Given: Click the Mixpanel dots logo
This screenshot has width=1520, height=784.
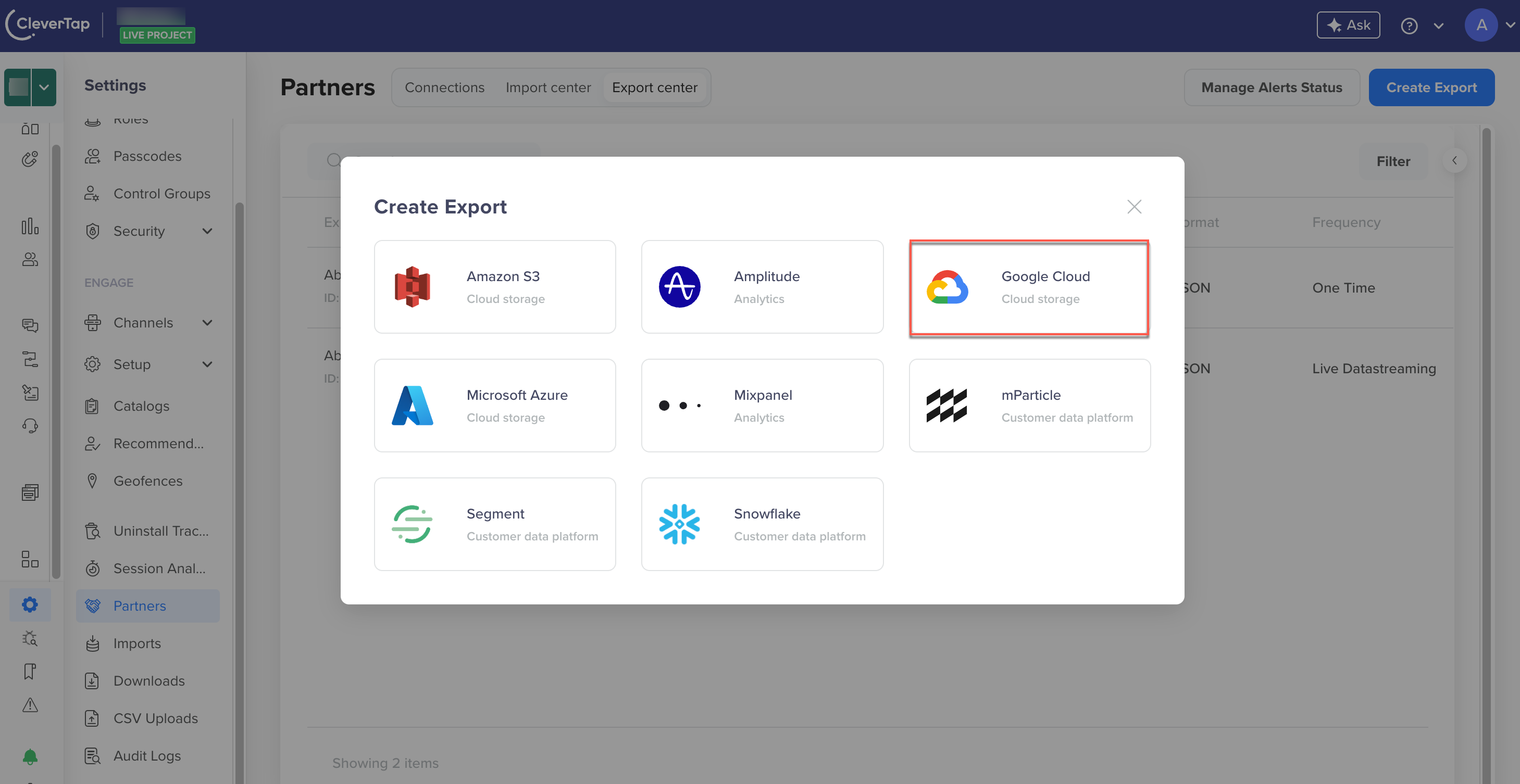Looking at the screenshot, I should pos(679,405).
